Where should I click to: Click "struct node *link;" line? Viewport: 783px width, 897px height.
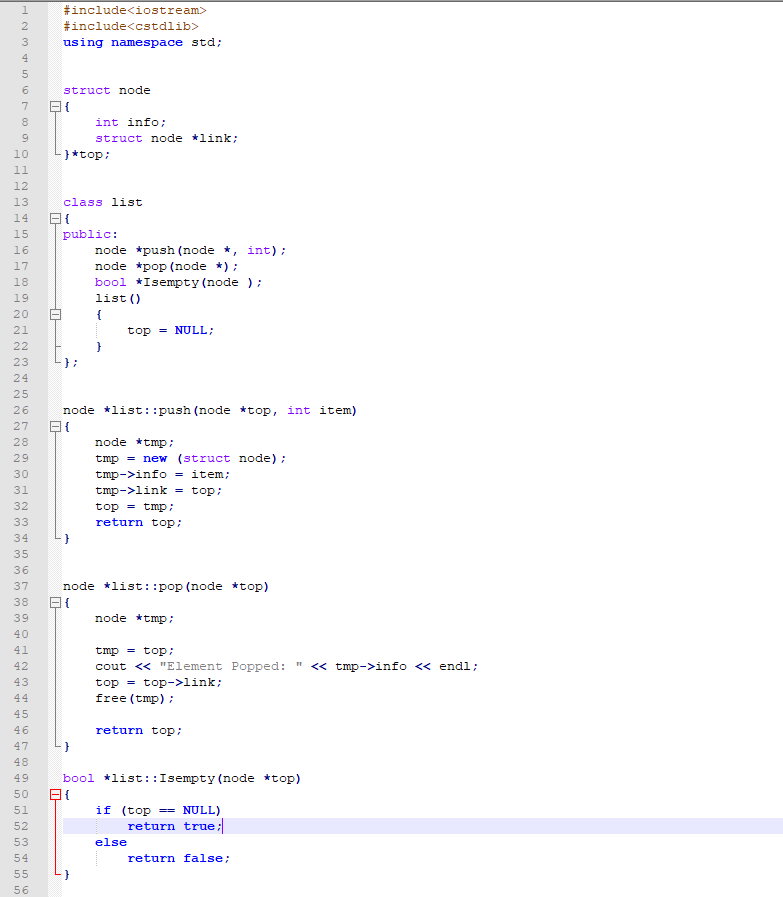[166, 138]
